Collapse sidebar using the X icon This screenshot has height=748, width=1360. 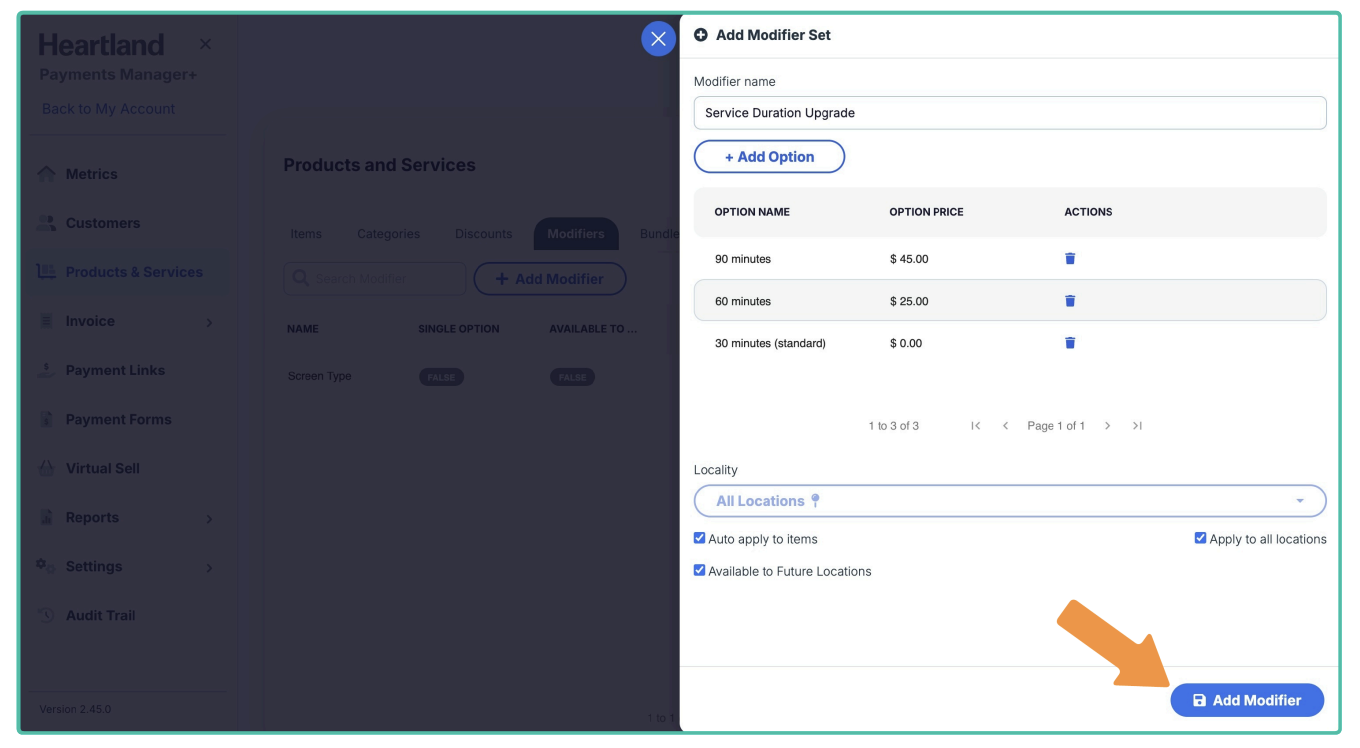tap(205, 44)
